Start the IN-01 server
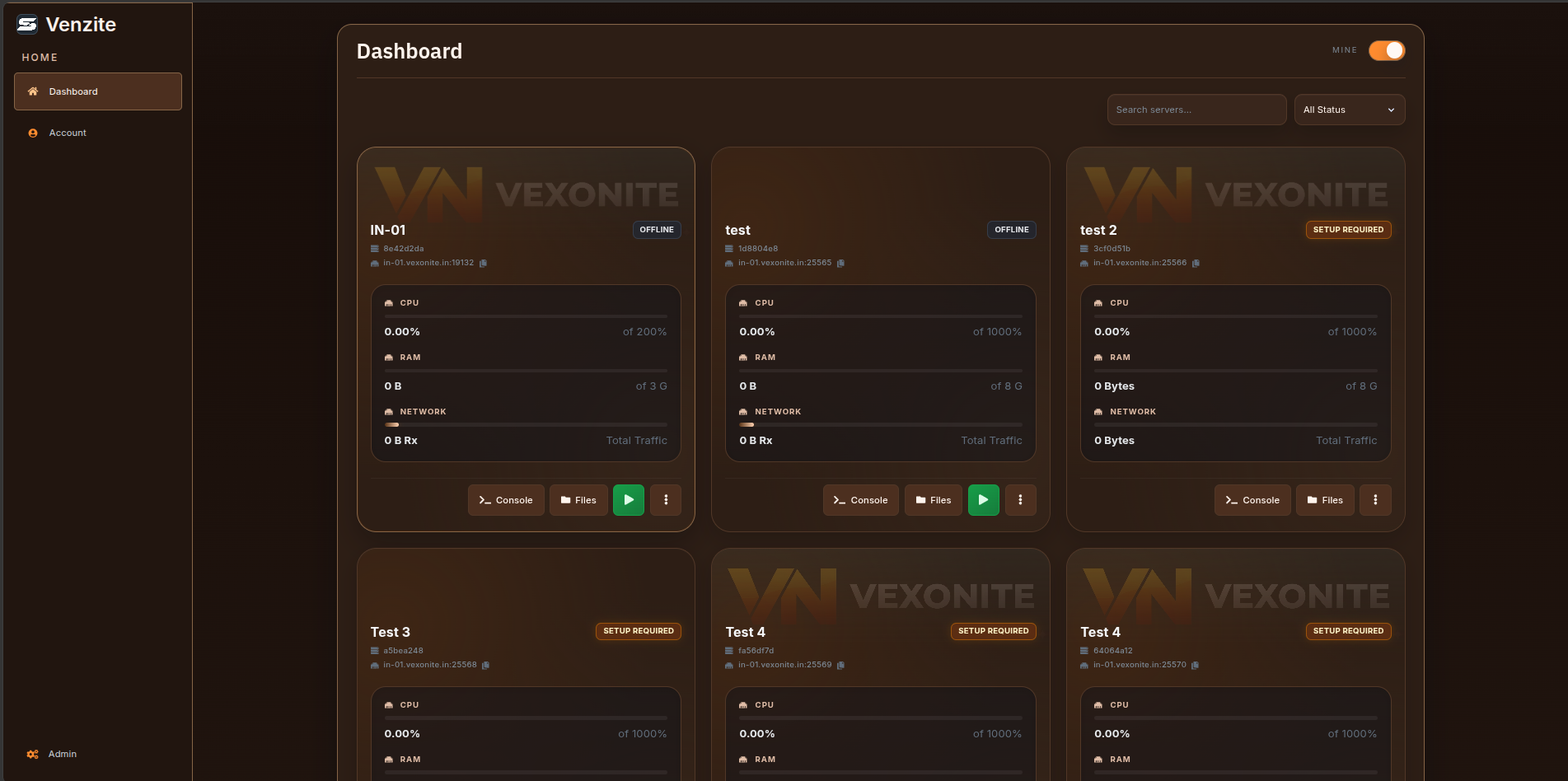The image size is (1568, 781). click(629, 500)
